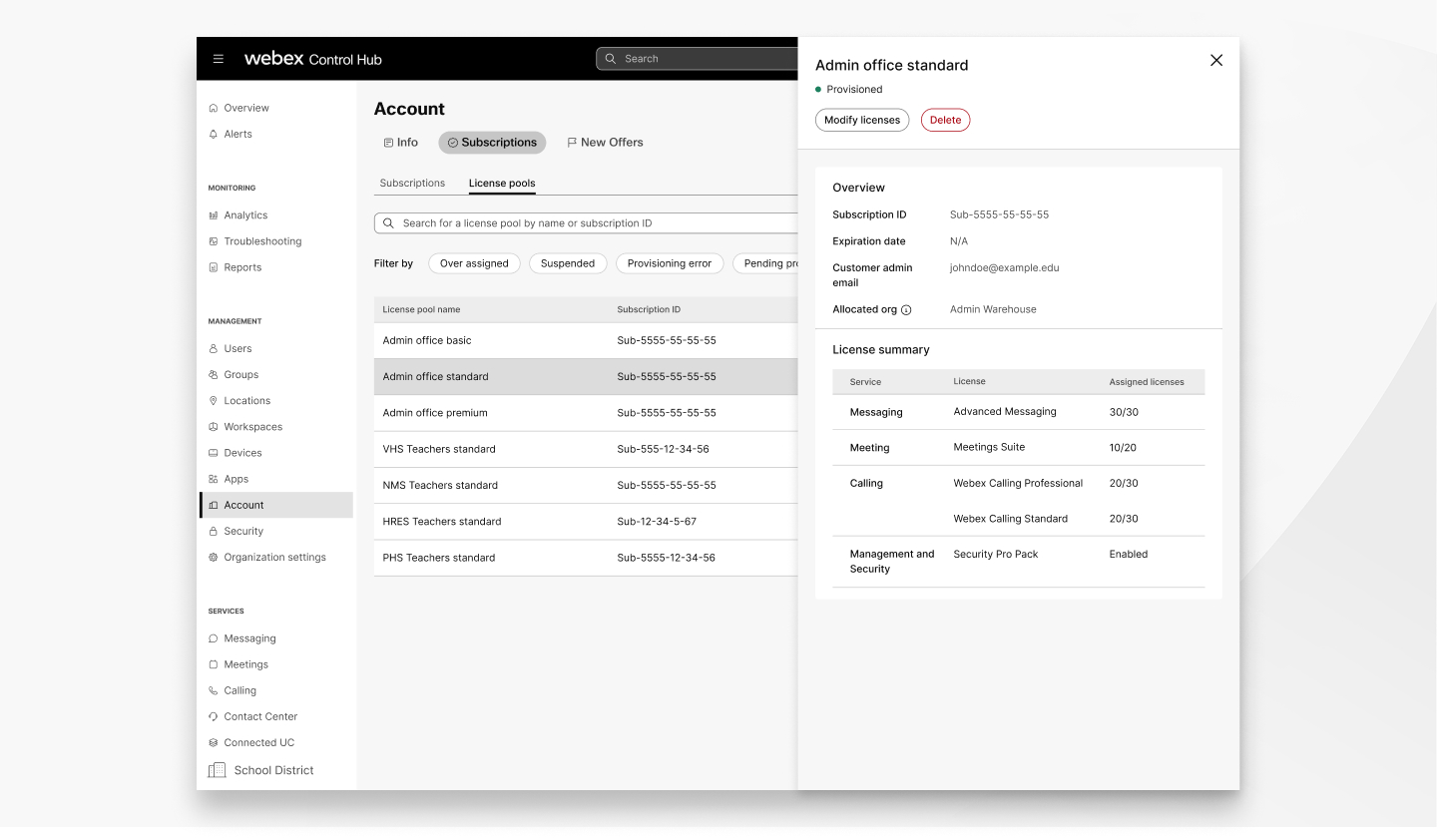Select the Subscriptions pill tab
This screenshot has width=1437, height=840.
click(492, 143)
